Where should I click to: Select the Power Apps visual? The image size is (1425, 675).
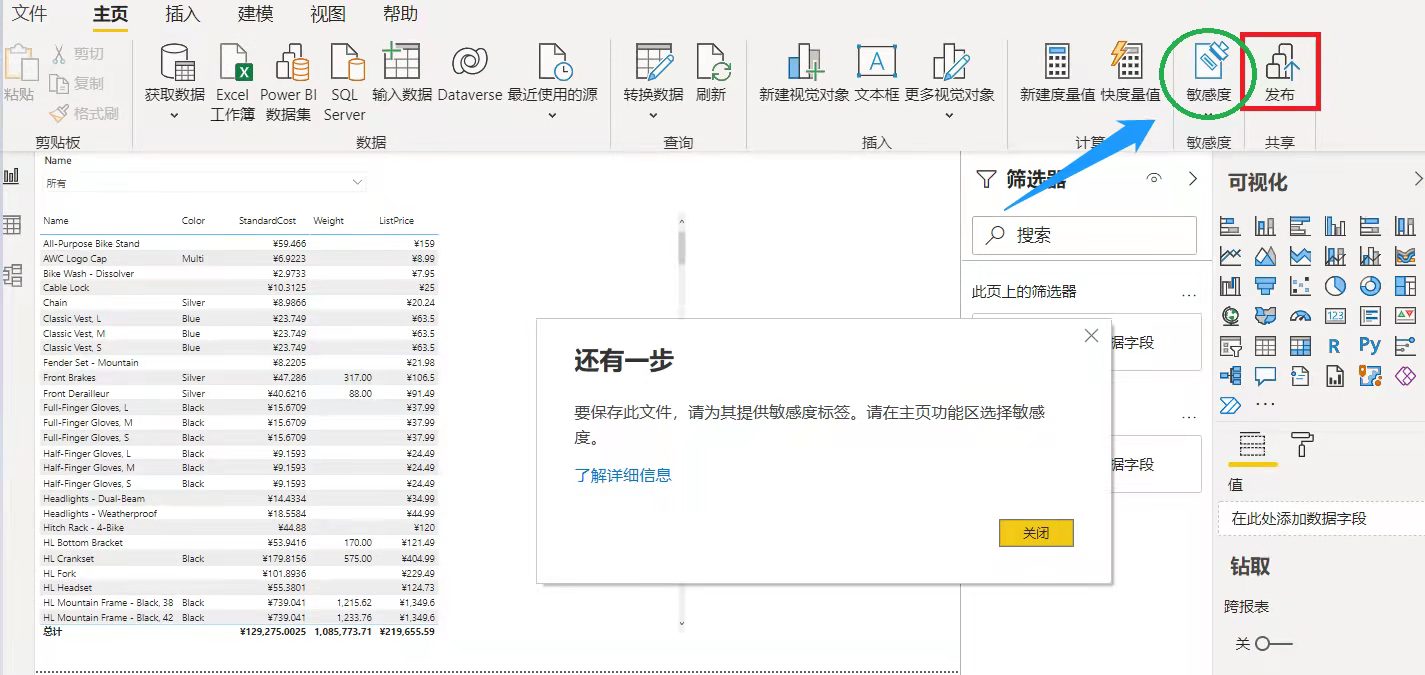(1405, 376)
